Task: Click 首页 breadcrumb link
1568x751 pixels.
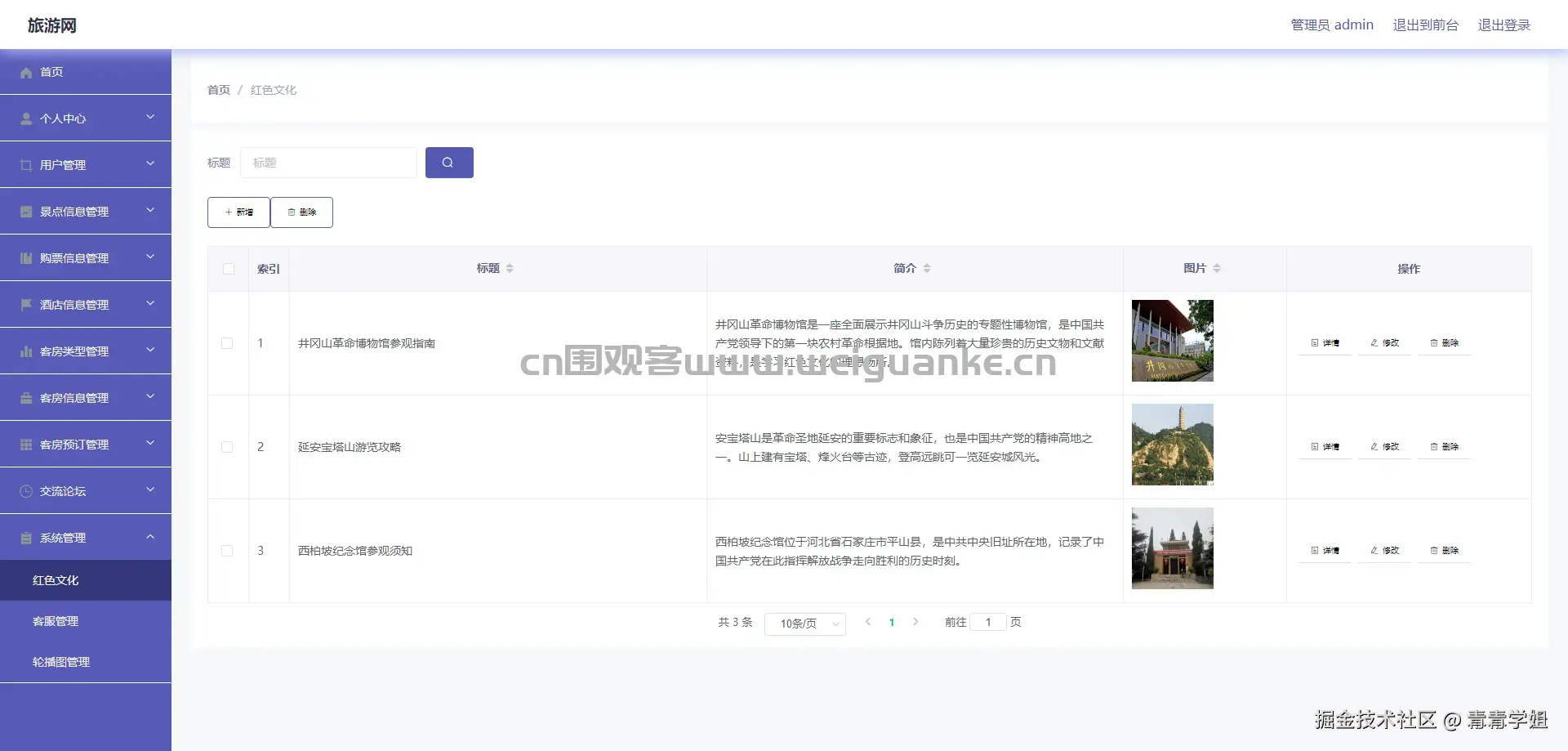Action: [x=219, y=90]
